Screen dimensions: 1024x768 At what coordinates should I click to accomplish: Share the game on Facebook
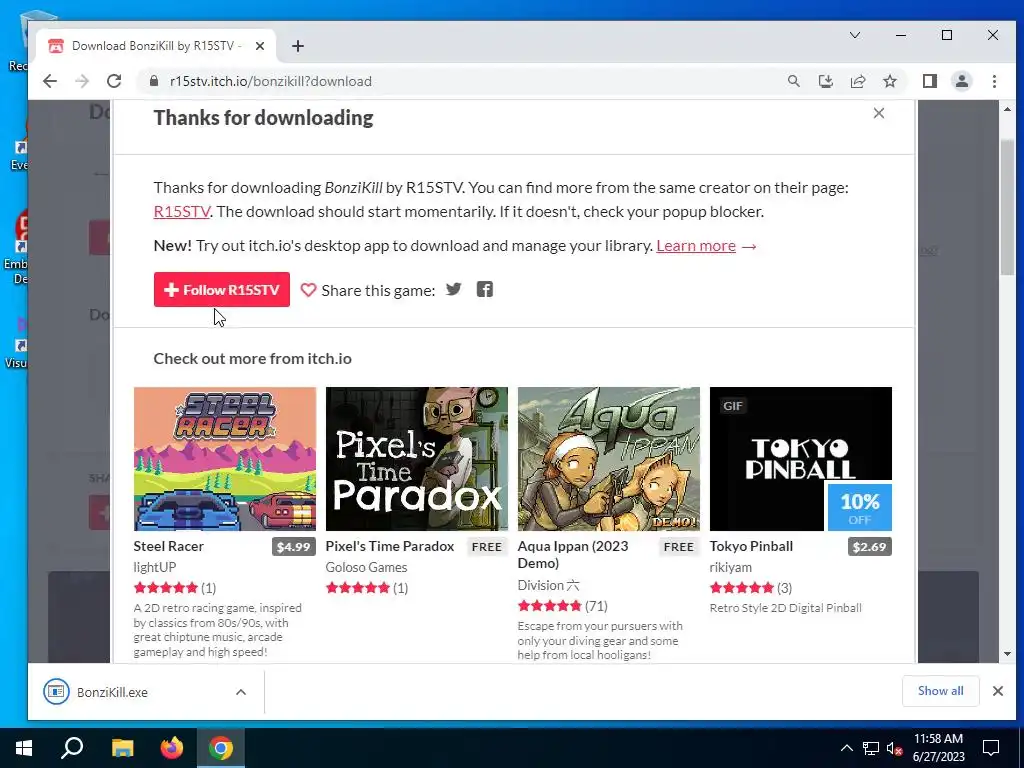485,289
